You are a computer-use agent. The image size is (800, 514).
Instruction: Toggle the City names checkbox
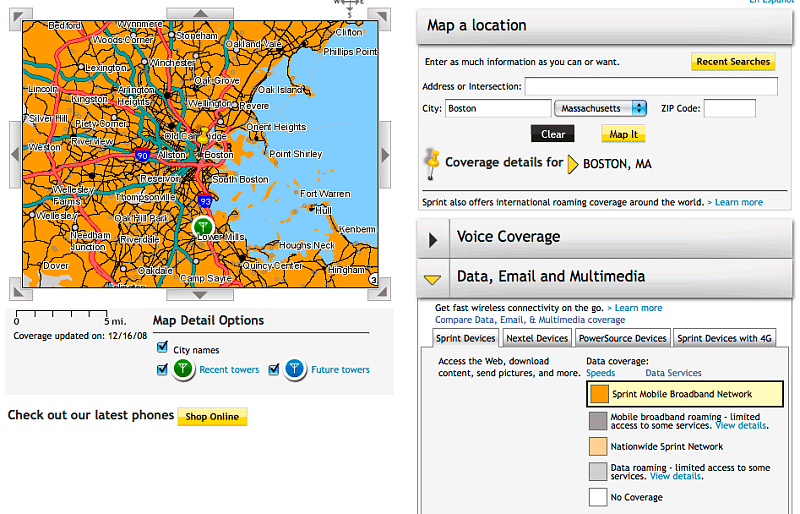point(162,348)
